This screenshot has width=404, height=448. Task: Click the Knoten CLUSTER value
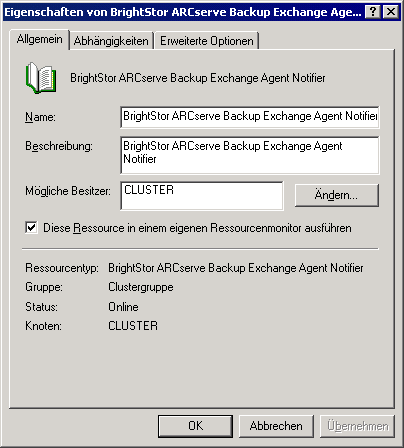(x=133, y=326)
